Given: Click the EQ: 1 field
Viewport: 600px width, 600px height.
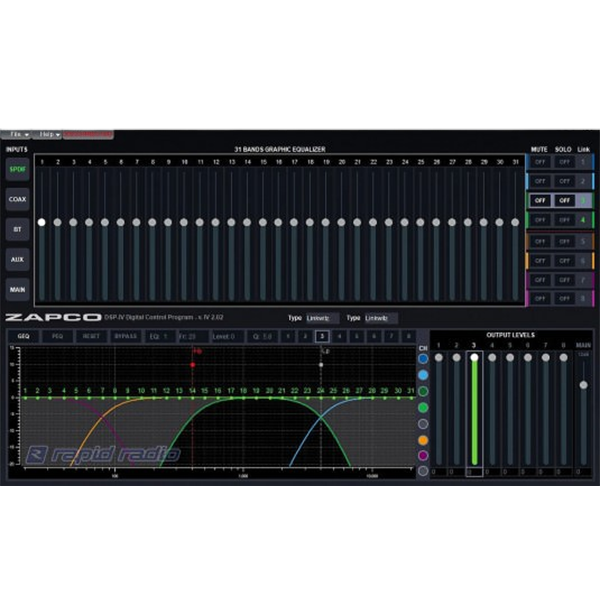Looking at the screenshot, I should [x=160, y=336].
